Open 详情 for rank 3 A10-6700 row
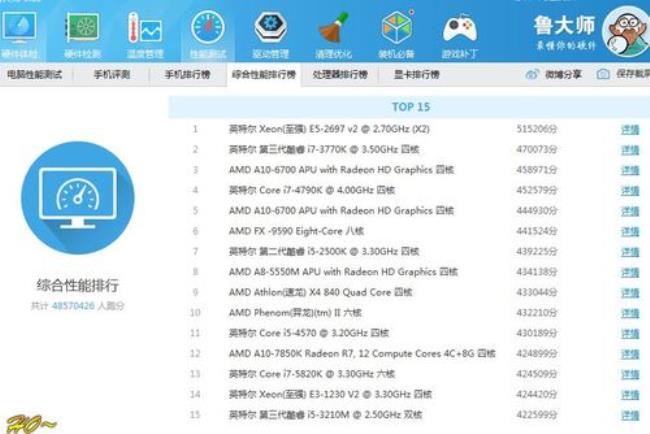This screenshot has width=650, height=434. (x=630, y=170)
